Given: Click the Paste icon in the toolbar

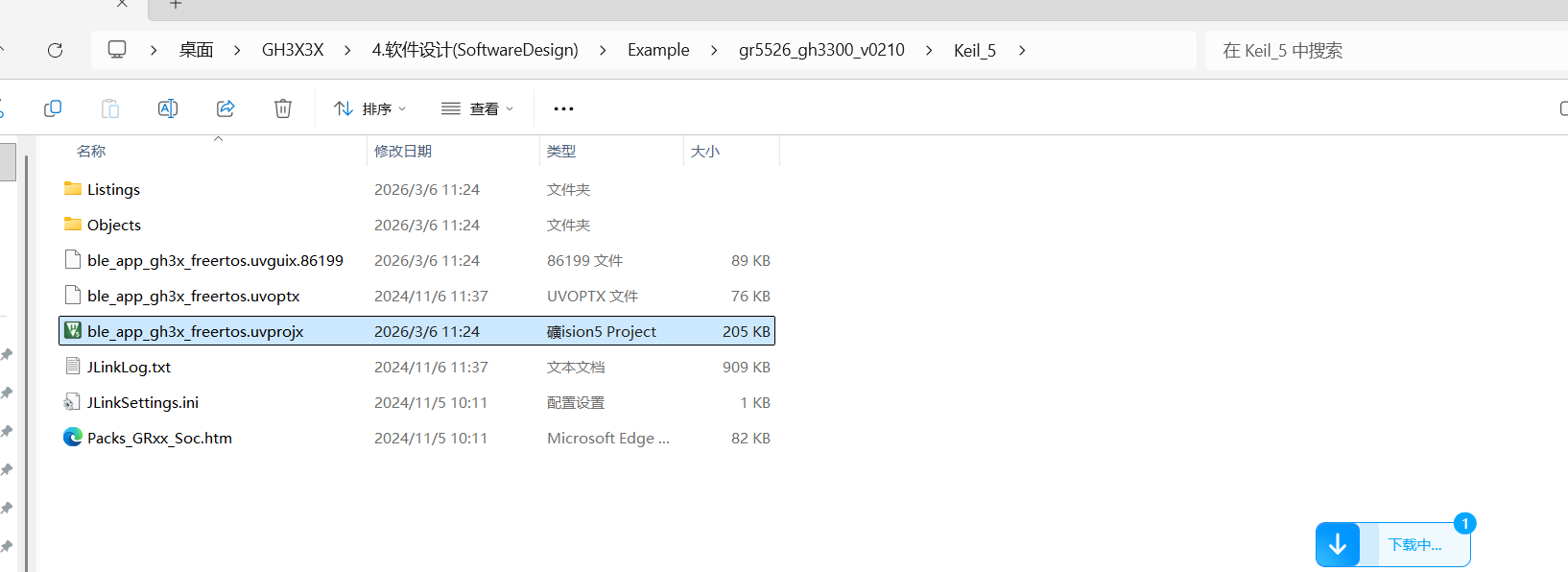Looking at the screenshot, I should point(110,108).
